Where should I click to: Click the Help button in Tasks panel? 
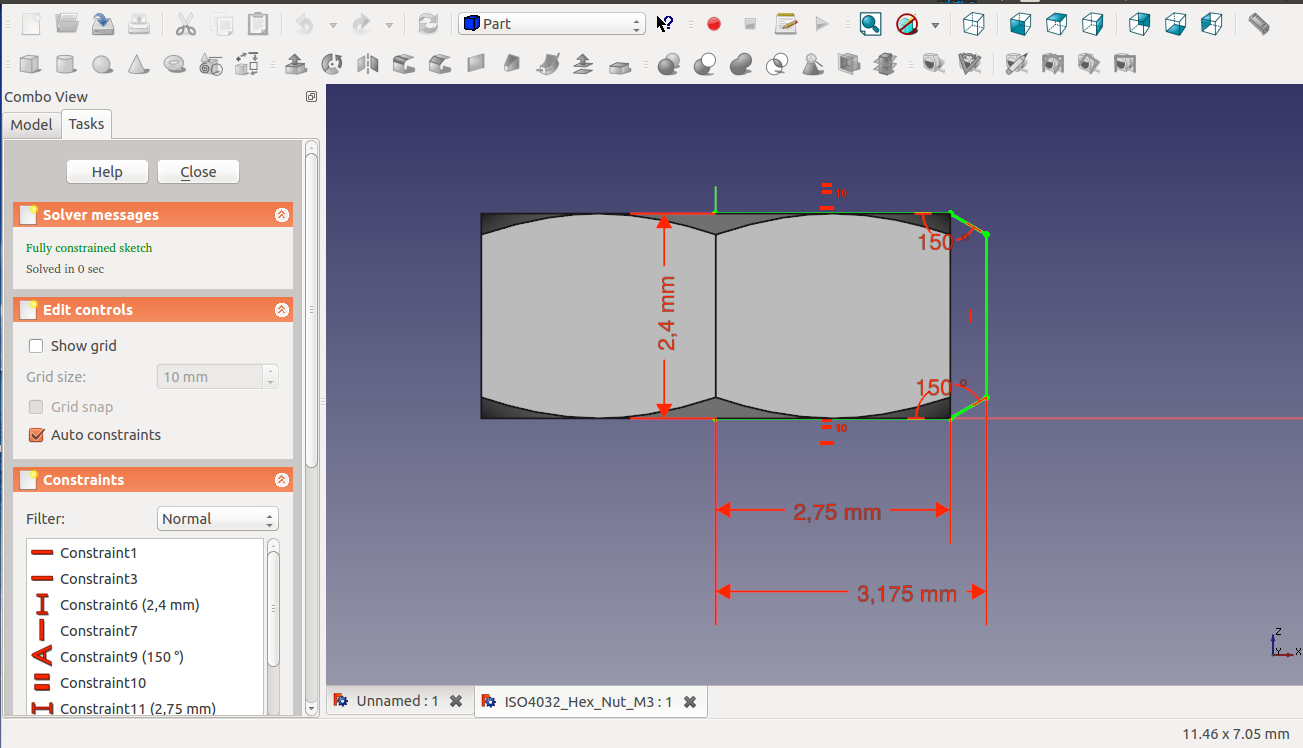tap(107, 172)
